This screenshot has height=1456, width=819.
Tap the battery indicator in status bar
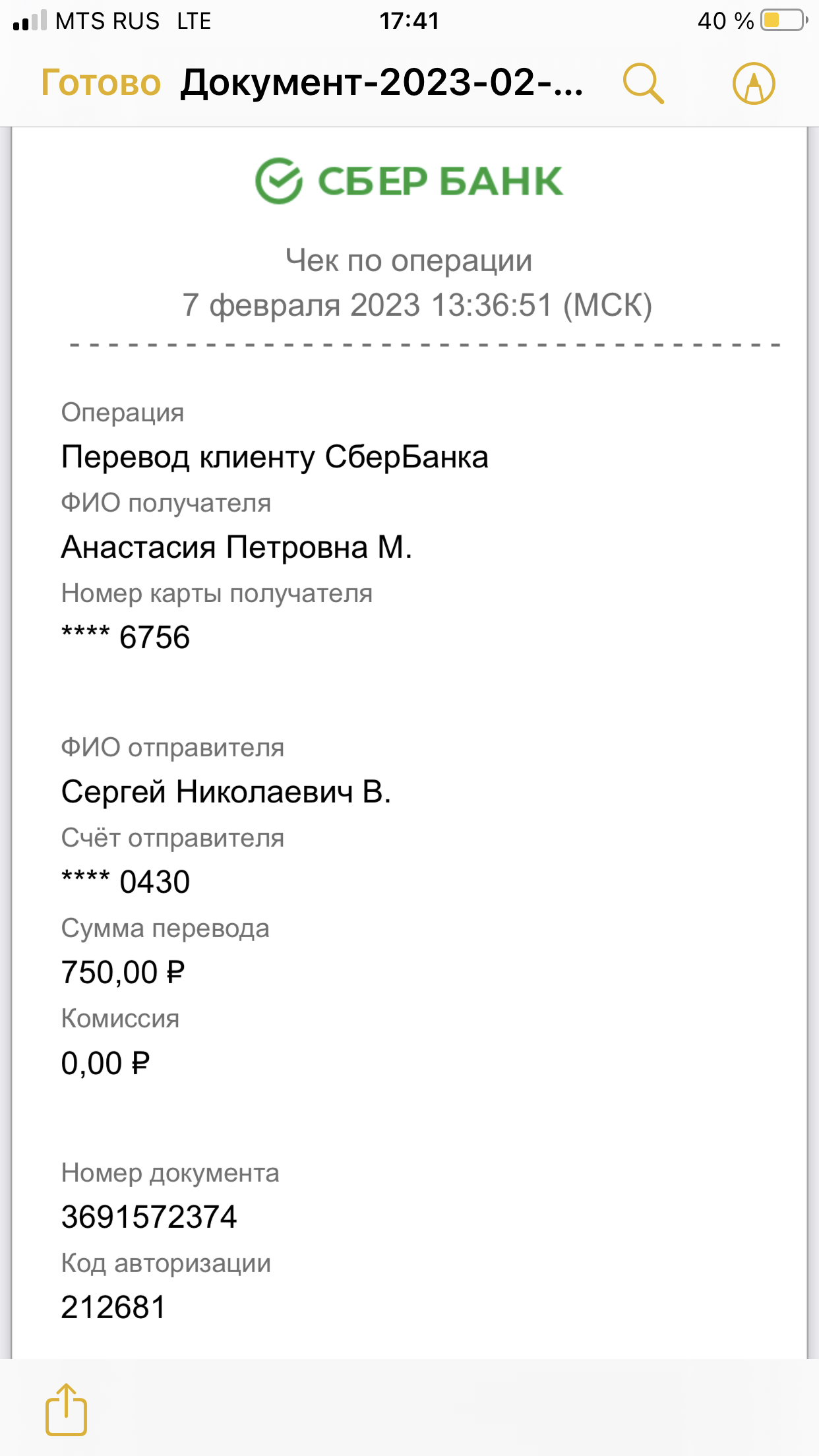pos(784,20)
